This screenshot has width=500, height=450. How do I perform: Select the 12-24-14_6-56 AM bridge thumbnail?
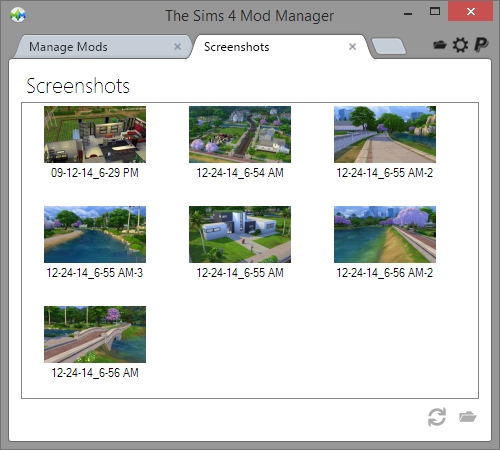tap(95, 334)
